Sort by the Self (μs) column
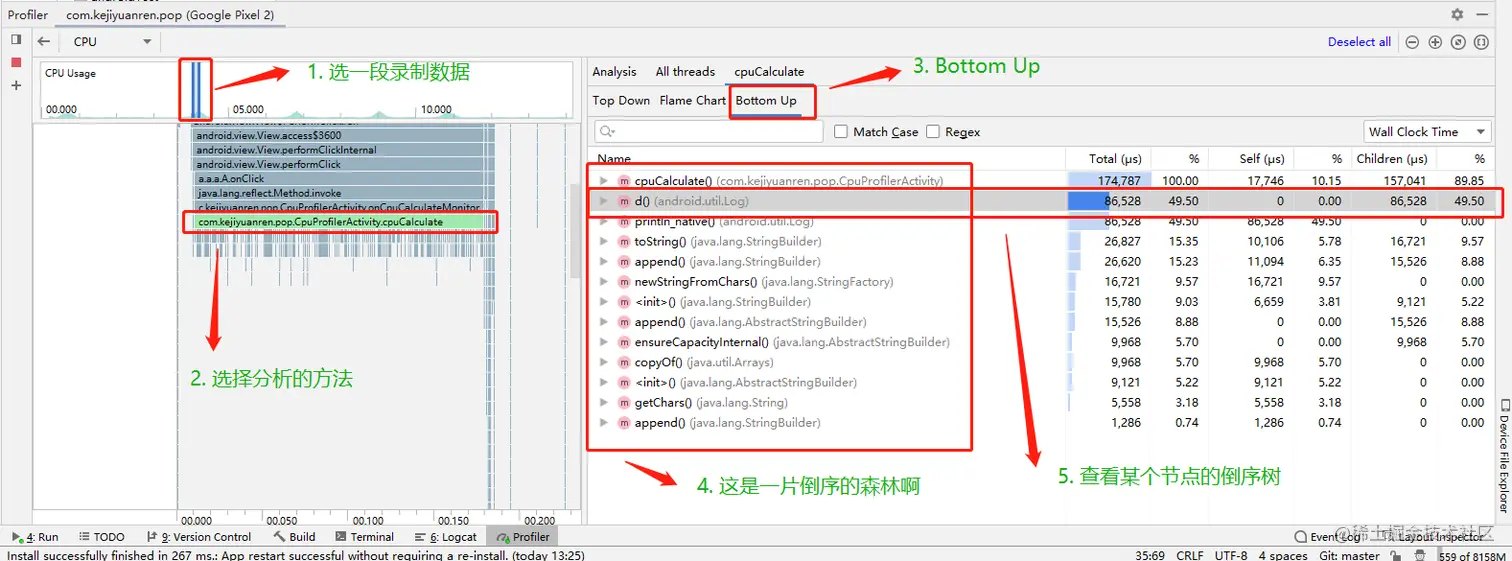This screenshot has height=561, width=1512. click(x=1260, y=158)
